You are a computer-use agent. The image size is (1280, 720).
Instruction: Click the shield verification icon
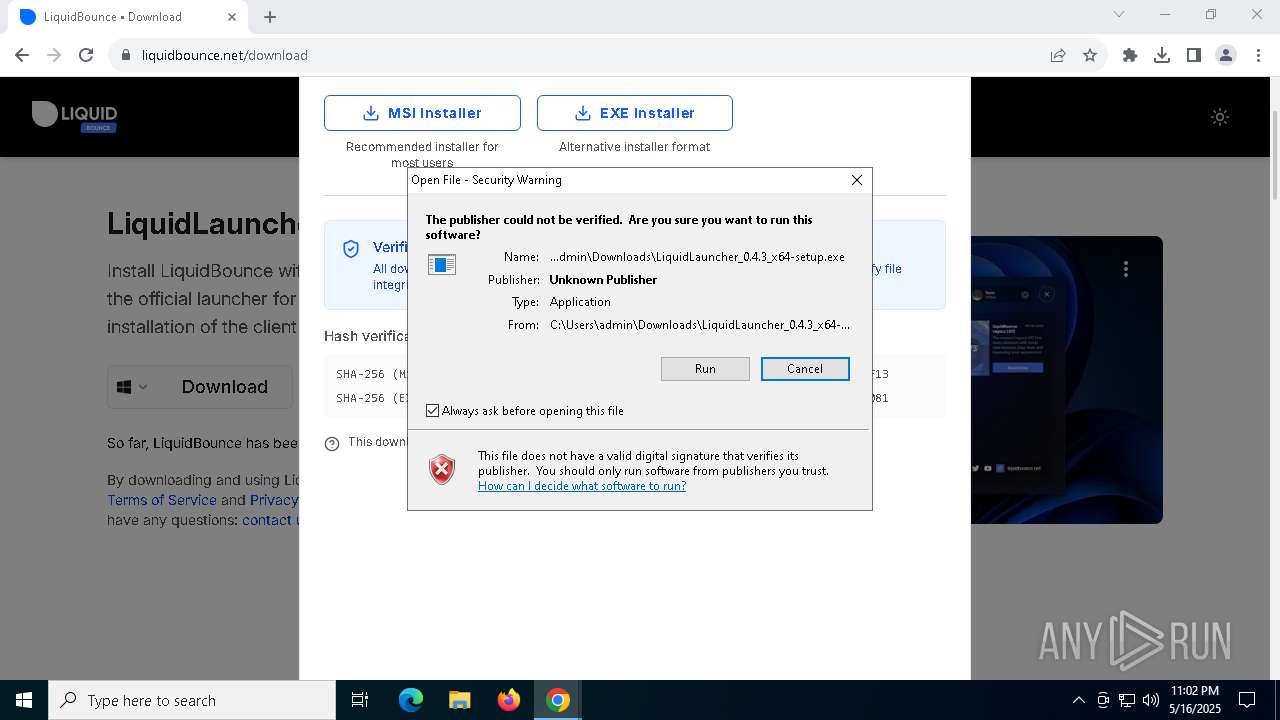pos(351,249)
